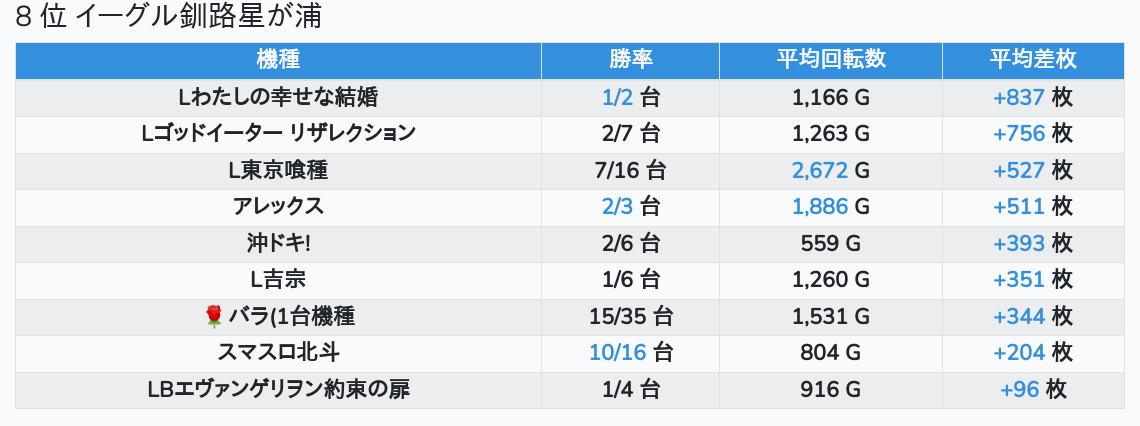Sort by the 機種 column header

tap(278, 59)
